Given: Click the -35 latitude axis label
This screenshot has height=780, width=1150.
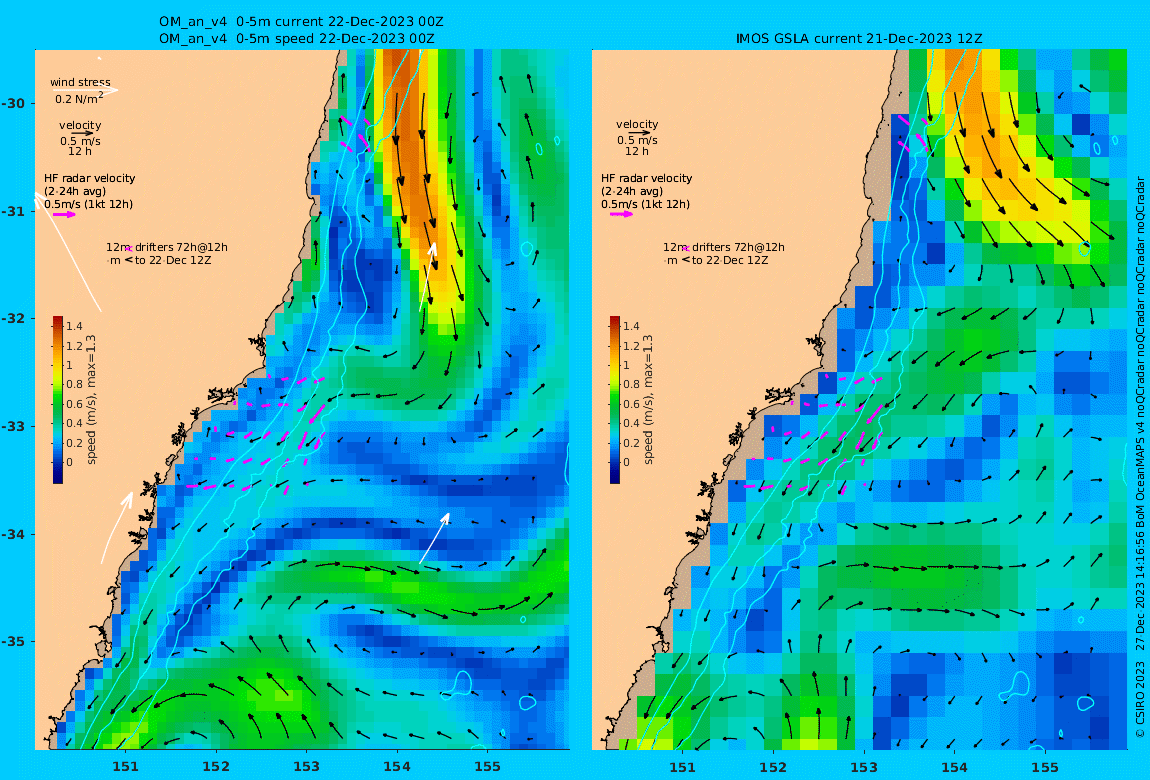Looking at the screenshot, I should point(12,641).
